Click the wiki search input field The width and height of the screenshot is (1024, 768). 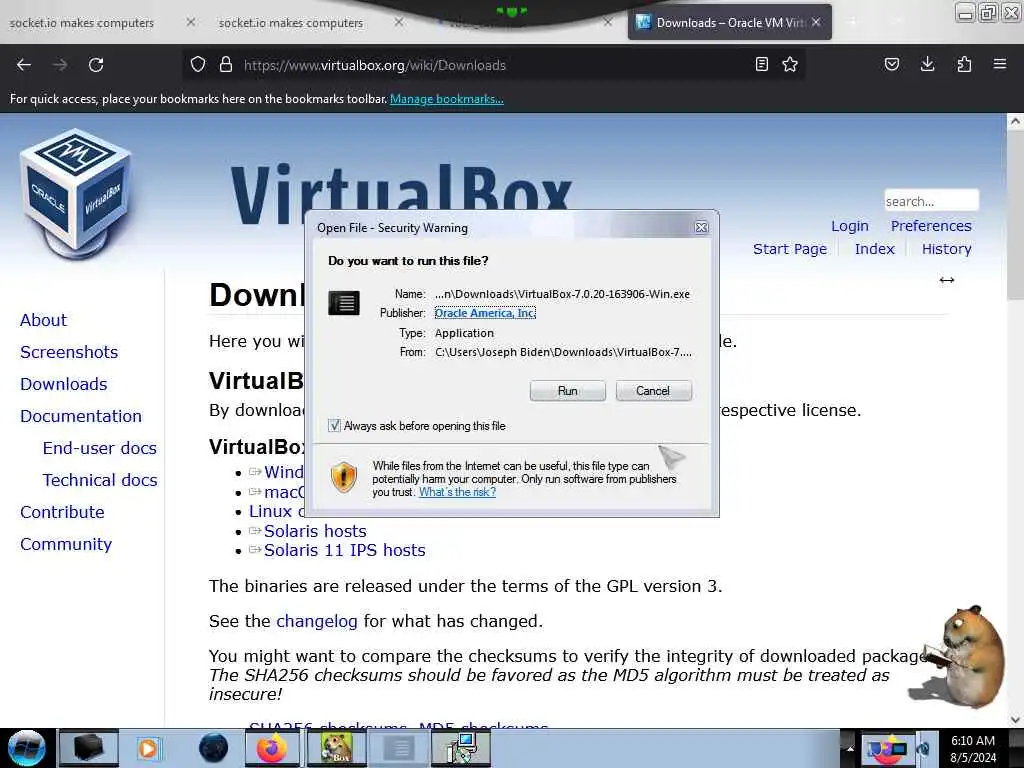(931, 200)
